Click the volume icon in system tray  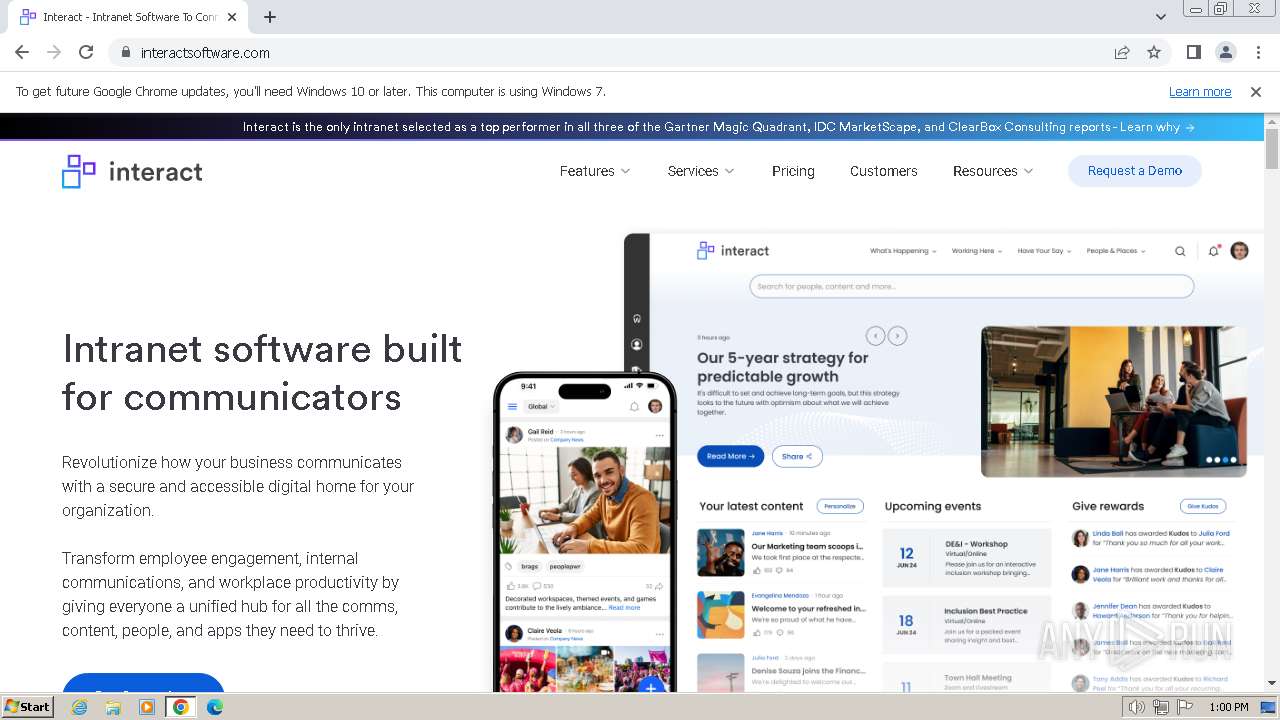1137,707
